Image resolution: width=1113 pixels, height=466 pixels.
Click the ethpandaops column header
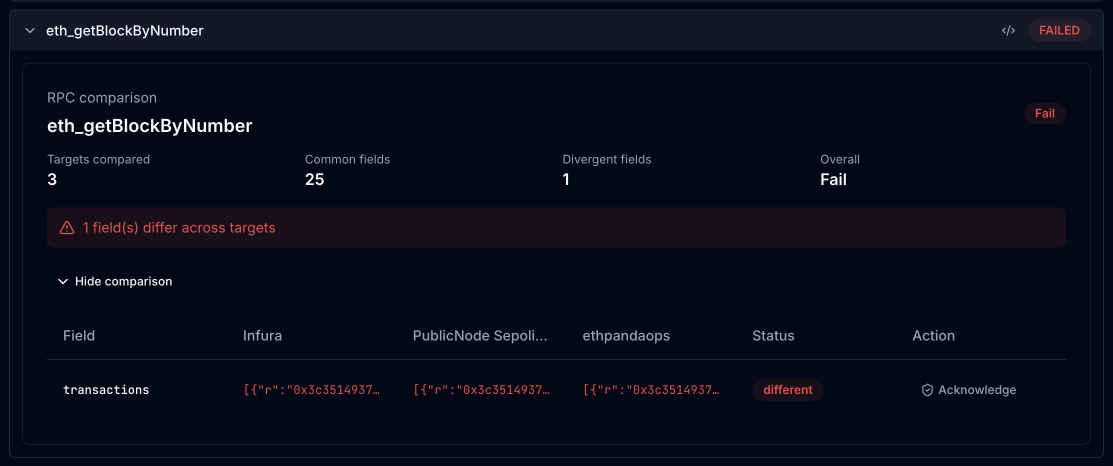626,335
